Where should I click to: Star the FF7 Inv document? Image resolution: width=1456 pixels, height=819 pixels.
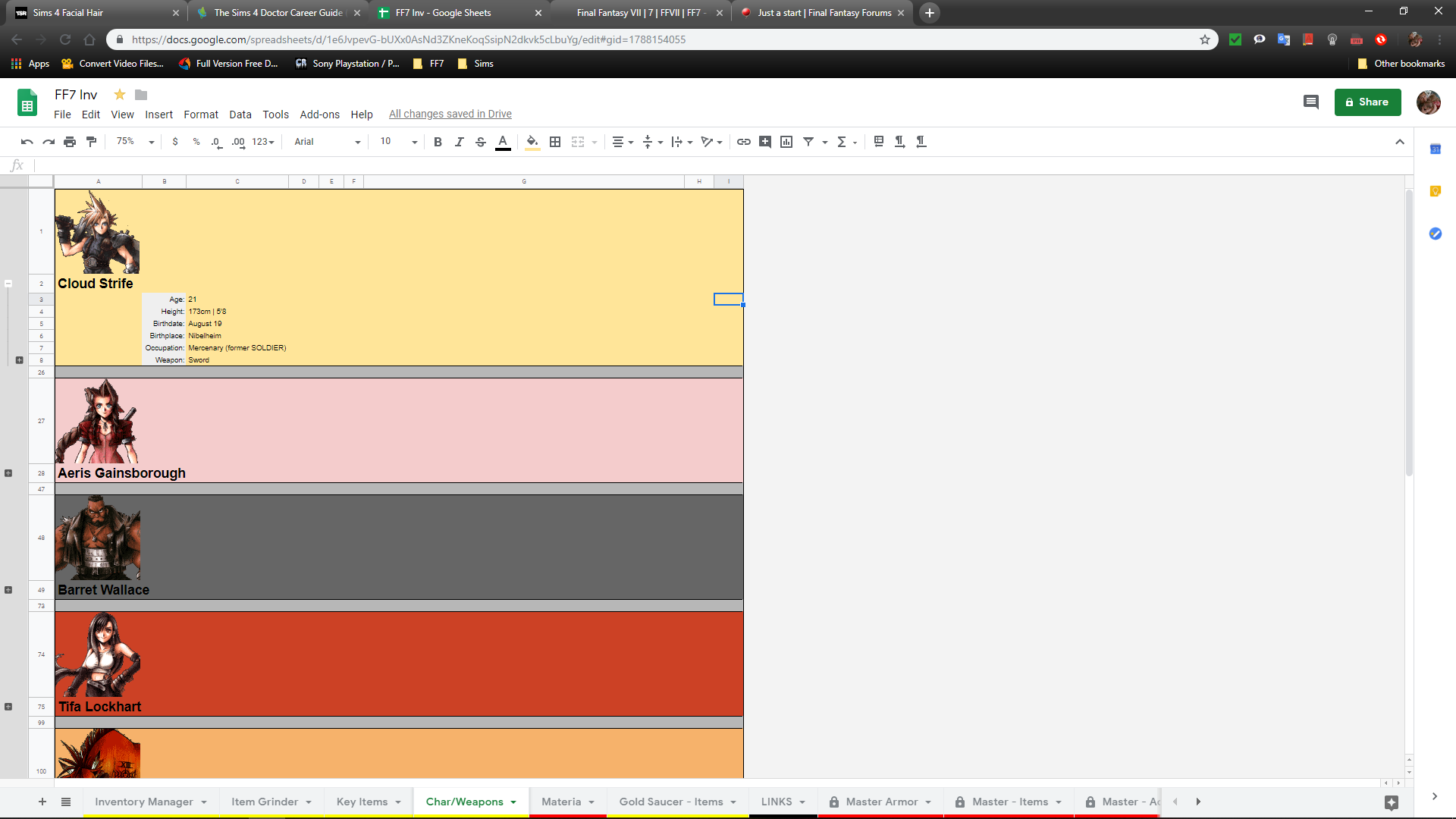tap(119, 95)
